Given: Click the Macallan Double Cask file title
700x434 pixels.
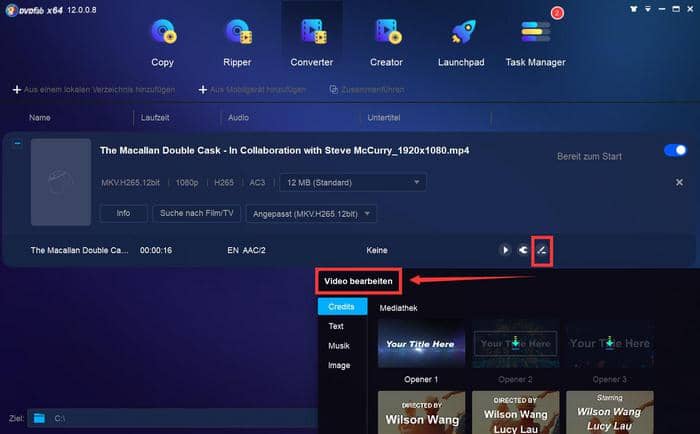Looking at the screenshot, I should 284,150.
